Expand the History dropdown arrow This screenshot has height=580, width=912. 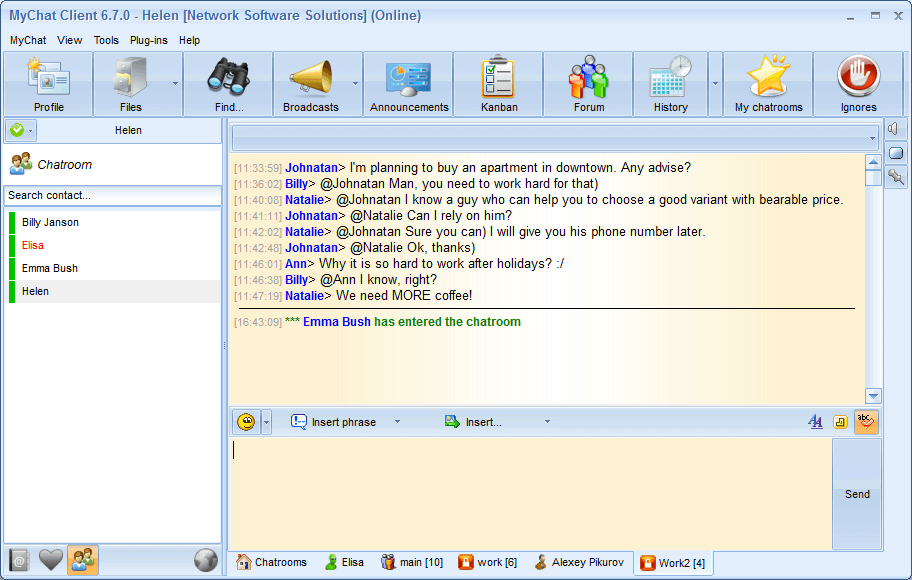click(x=715, y=84)
